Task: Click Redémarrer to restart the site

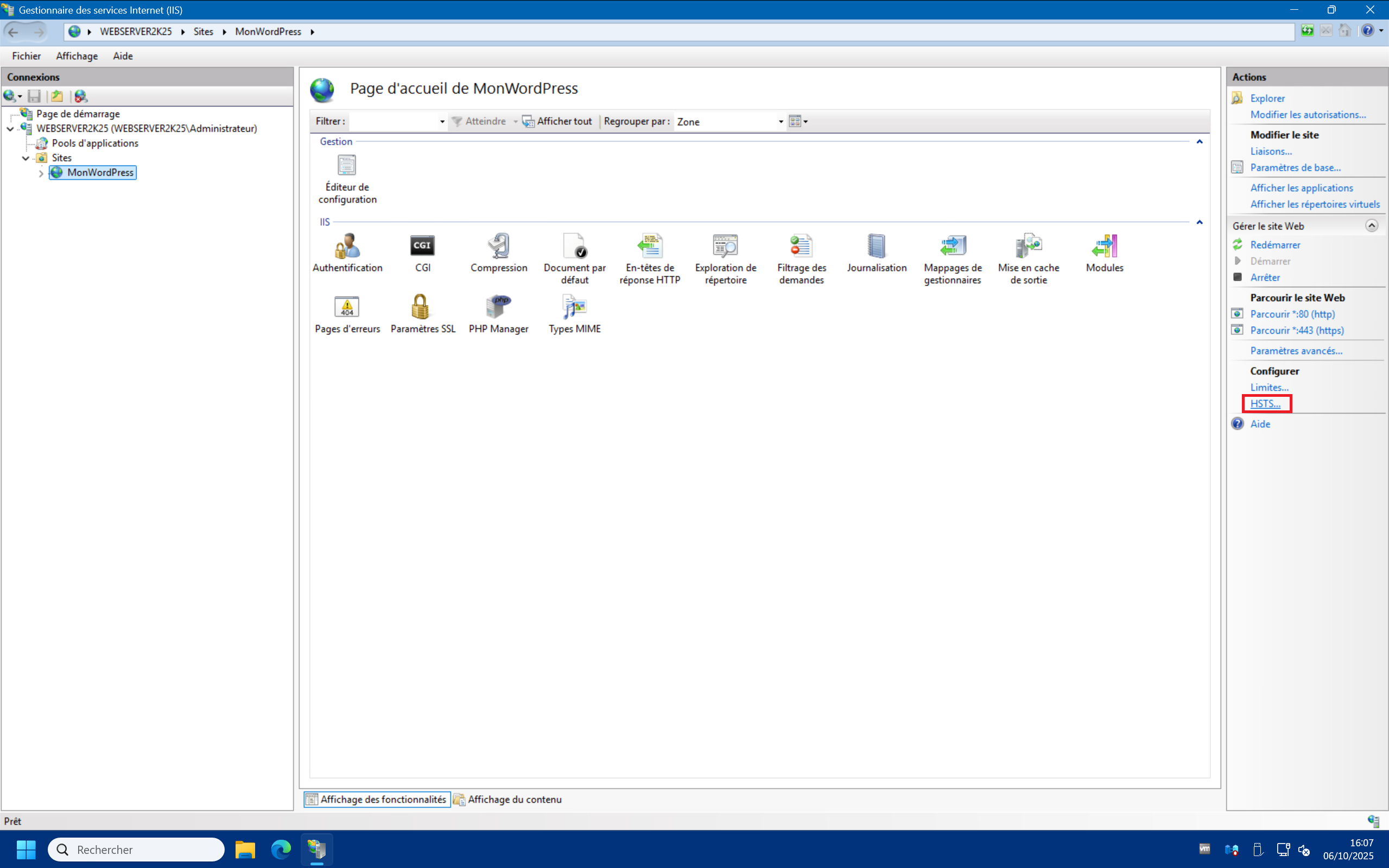Action: pos(1275,245)
